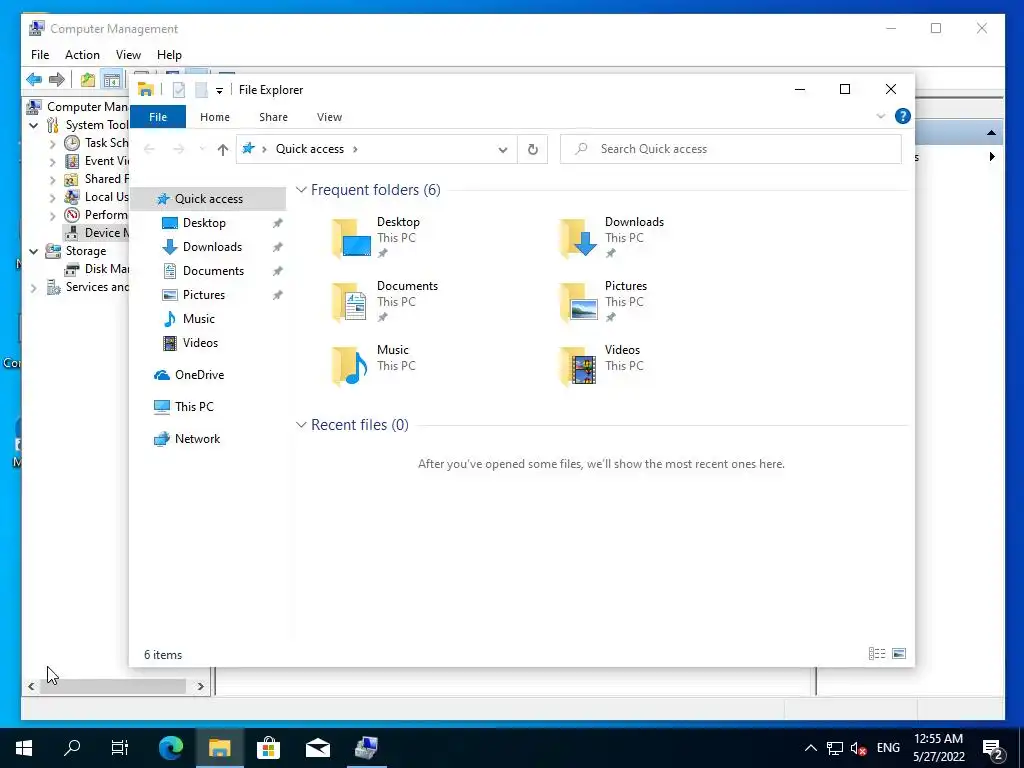The image size is (1024, 768).
Task: Select Quick access in the navigation pane
Action: (x=208, y=199)
